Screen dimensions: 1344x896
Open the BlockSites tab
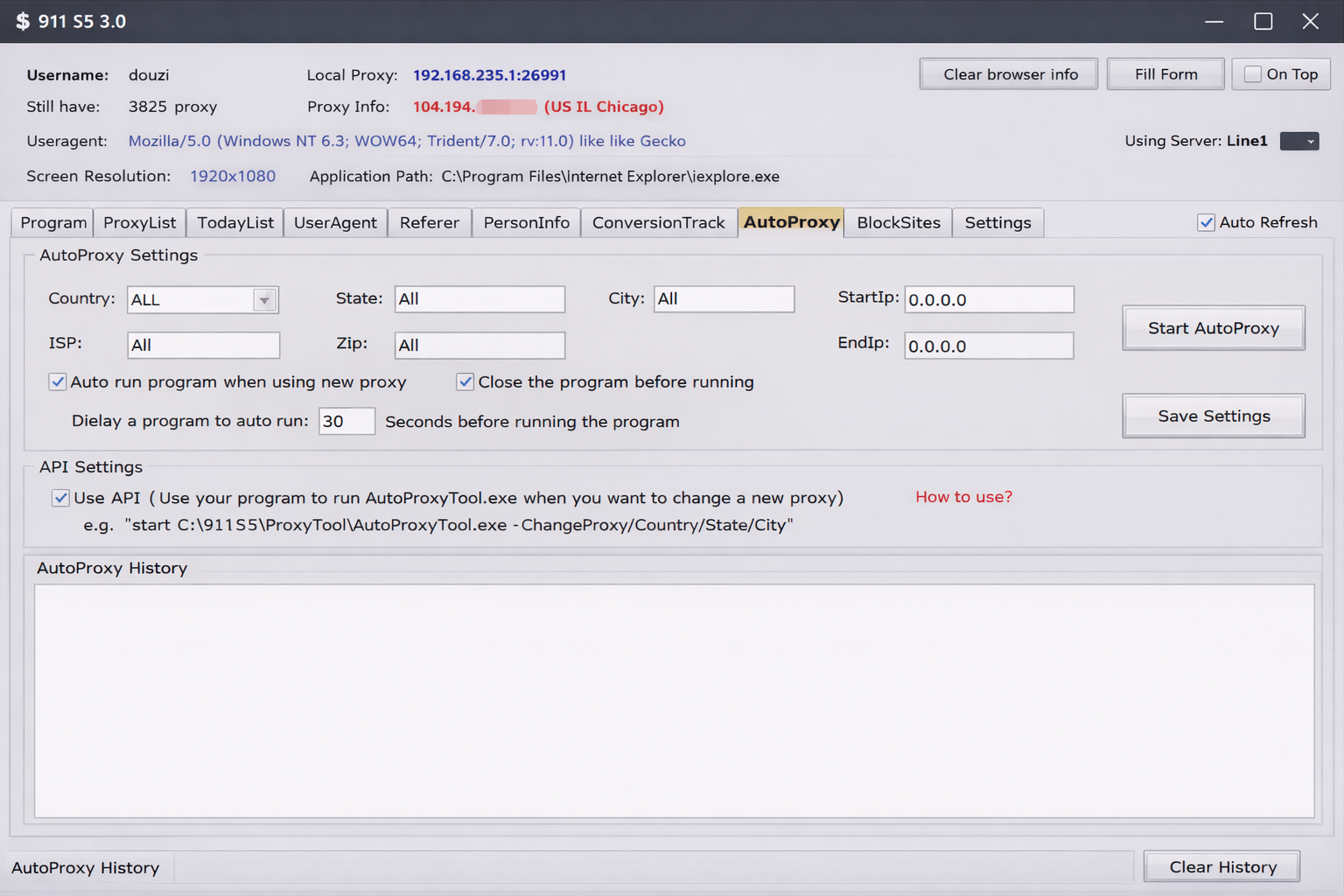(898, 222)
